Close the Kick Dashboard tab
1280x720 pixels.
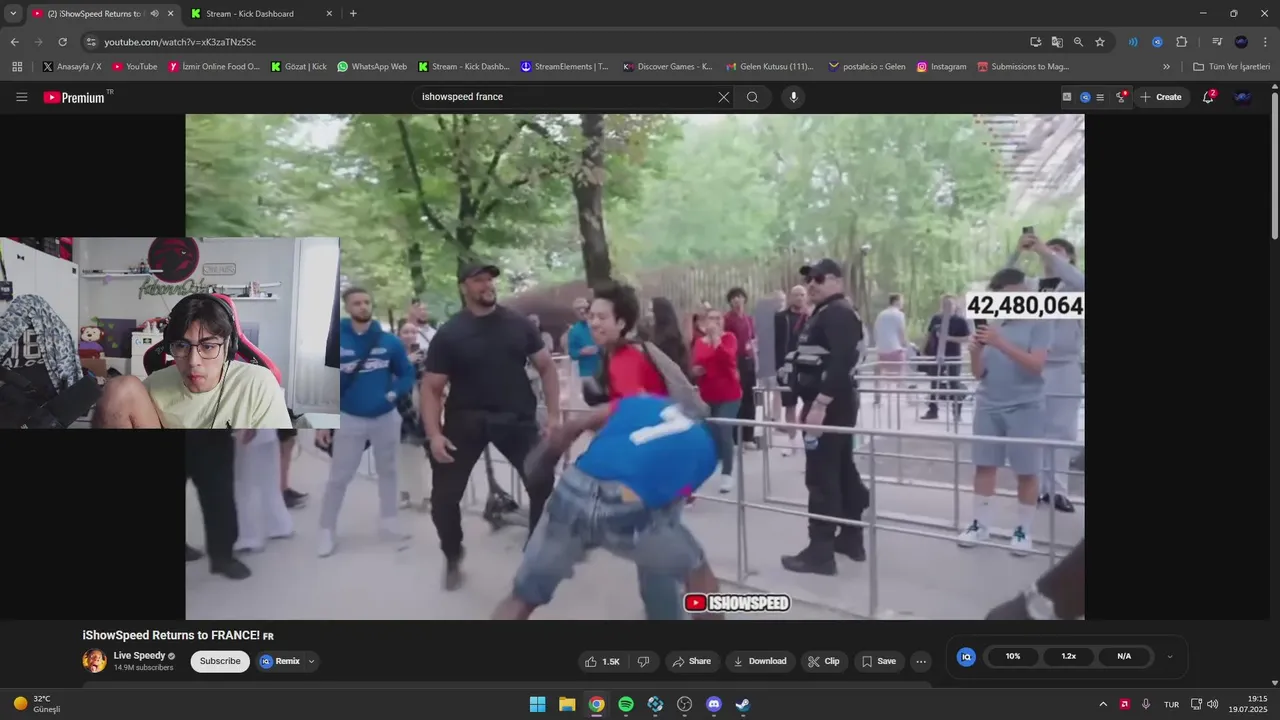pyautogui.click(x=329, y=14)
